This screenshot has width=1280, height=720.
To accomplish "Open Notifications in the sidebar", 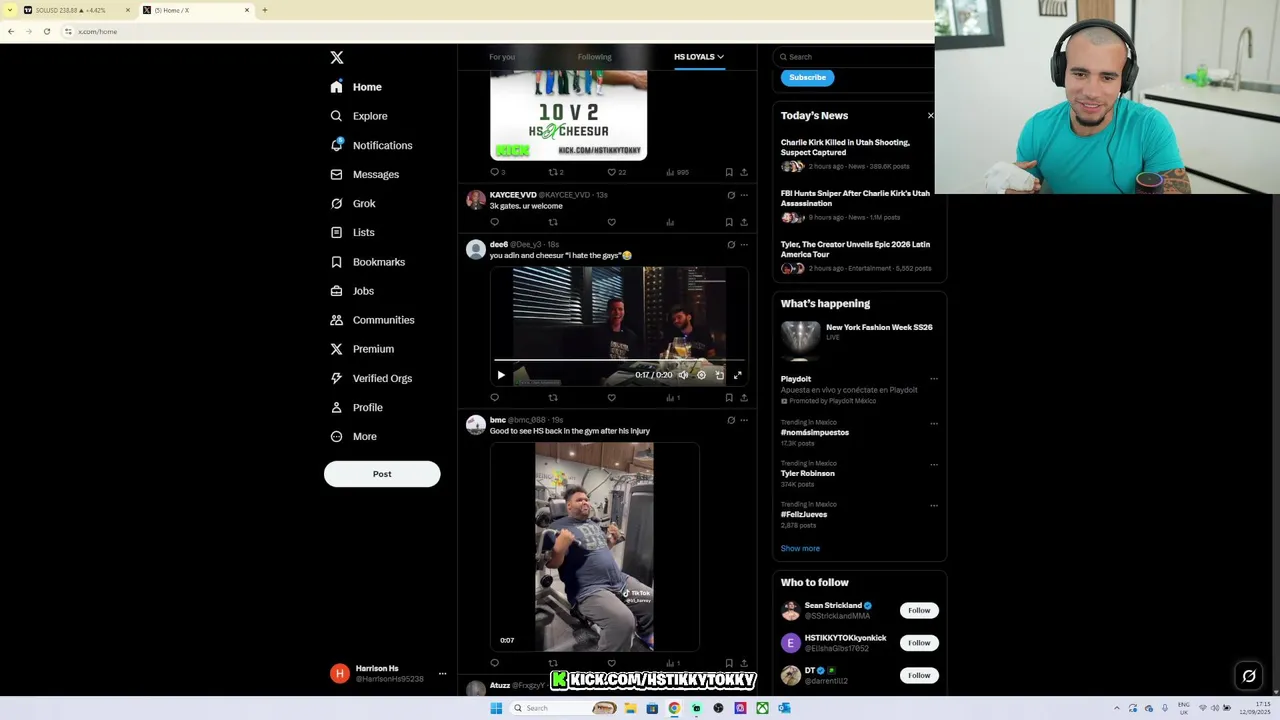I will (x=371, y=145).
